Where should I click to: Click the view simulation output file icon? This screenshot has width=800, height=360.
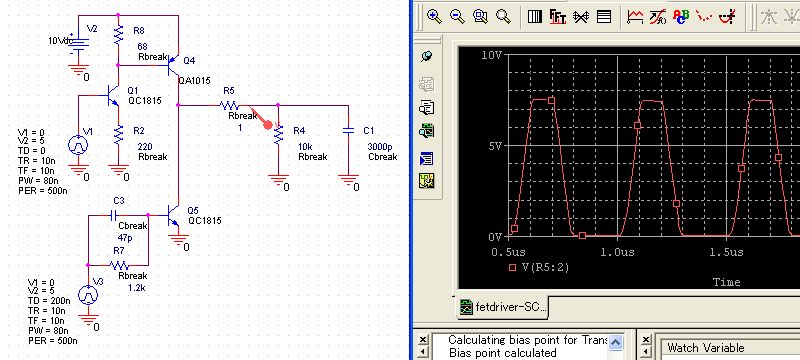pos(427,108)
